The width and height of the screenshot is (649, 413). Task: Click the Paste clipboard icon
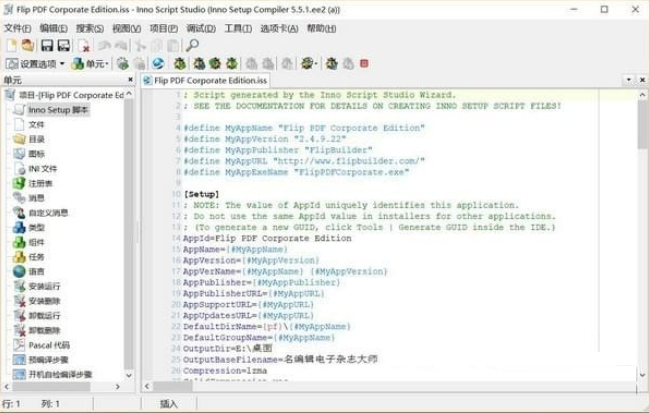coord(173,45)
